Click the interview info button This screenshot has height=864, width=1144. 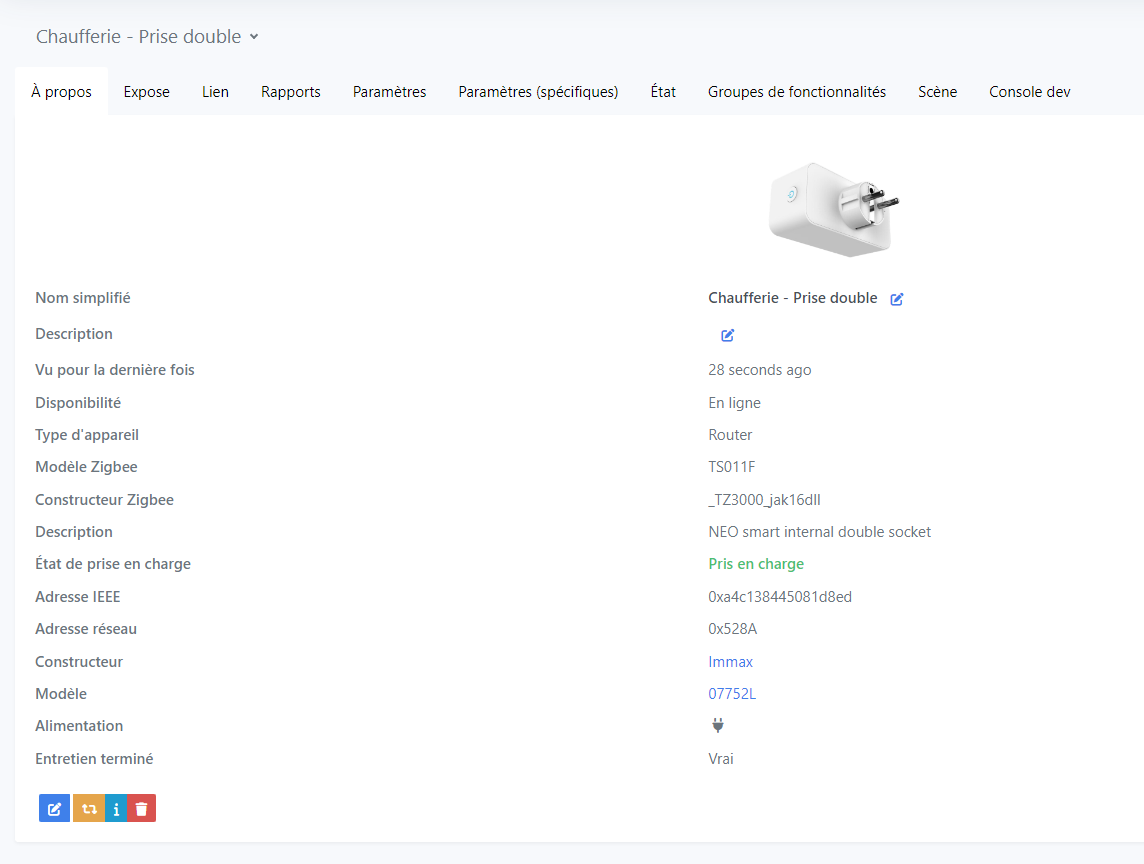[116, 808]
